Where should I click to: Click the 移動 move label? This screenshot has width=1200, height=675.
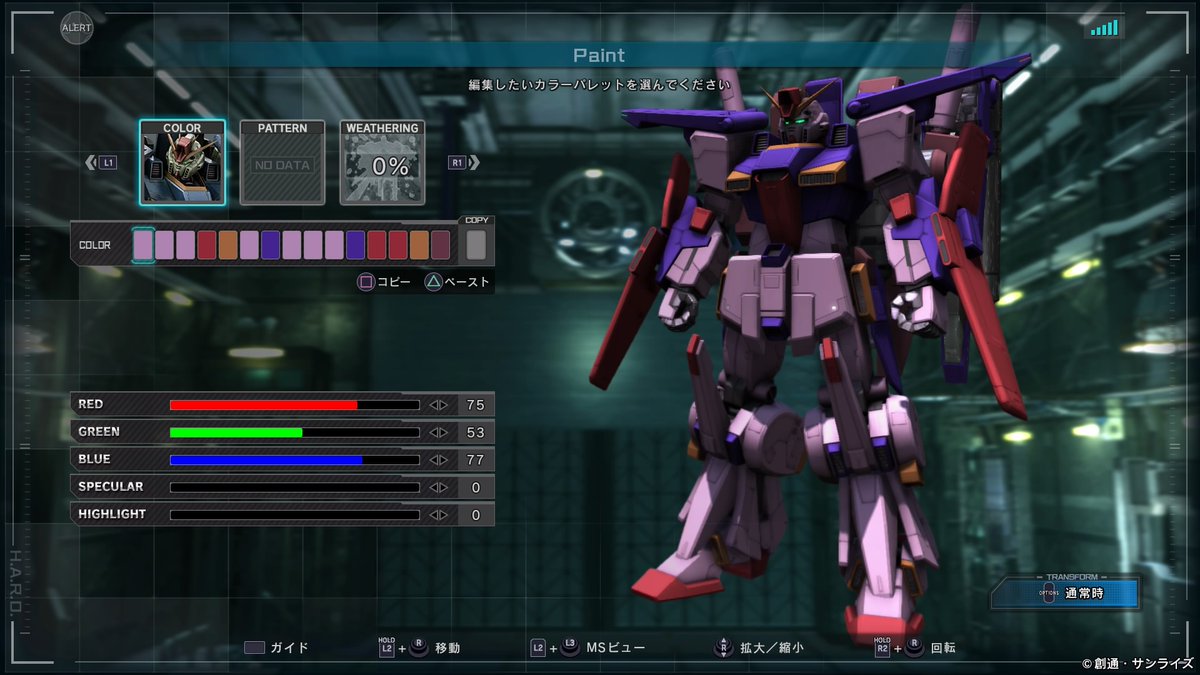(x=447, y=647)
